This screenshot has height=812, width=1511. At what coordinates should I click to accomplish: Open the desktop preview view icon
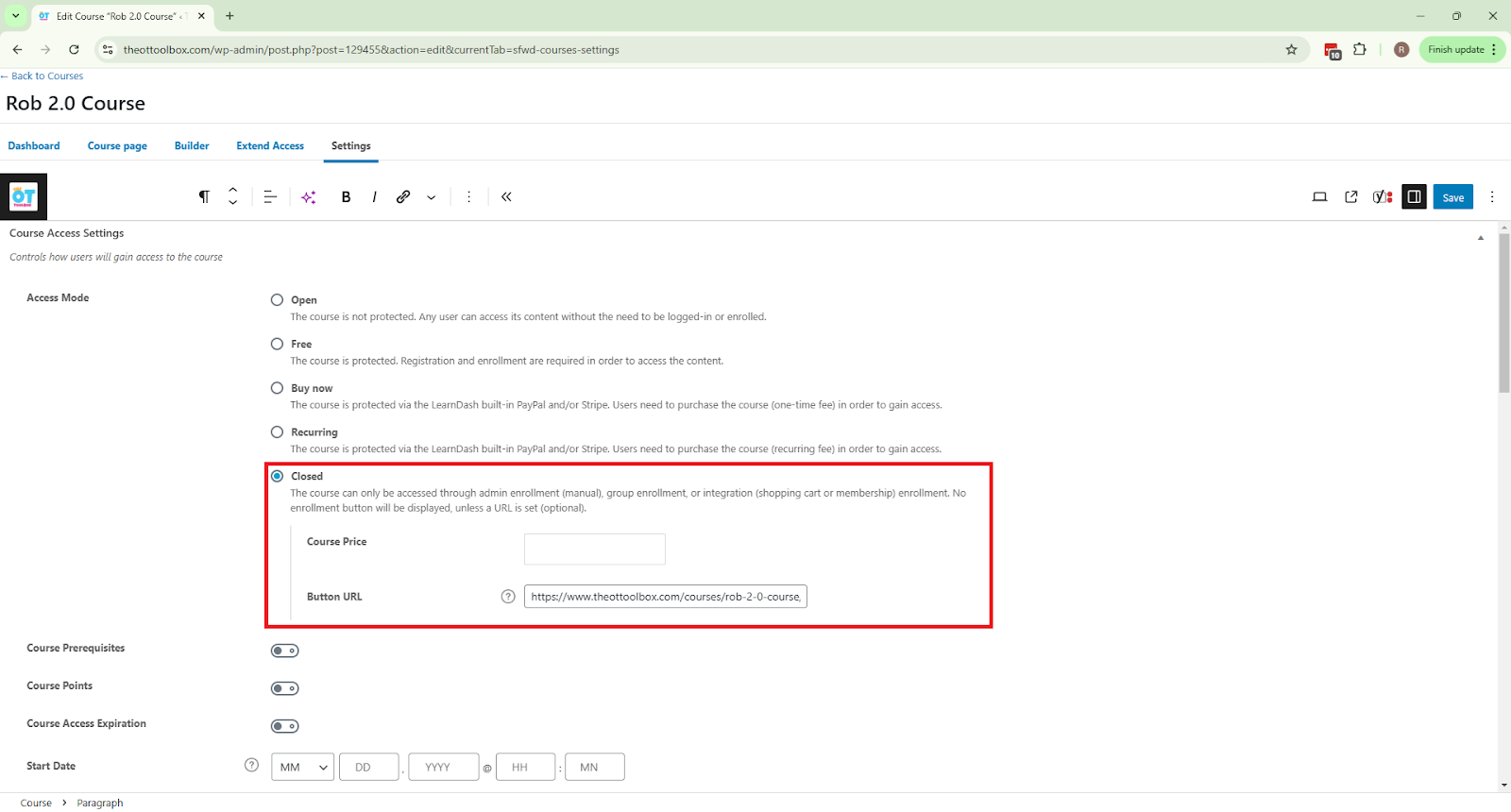[x=1320, y=196]
